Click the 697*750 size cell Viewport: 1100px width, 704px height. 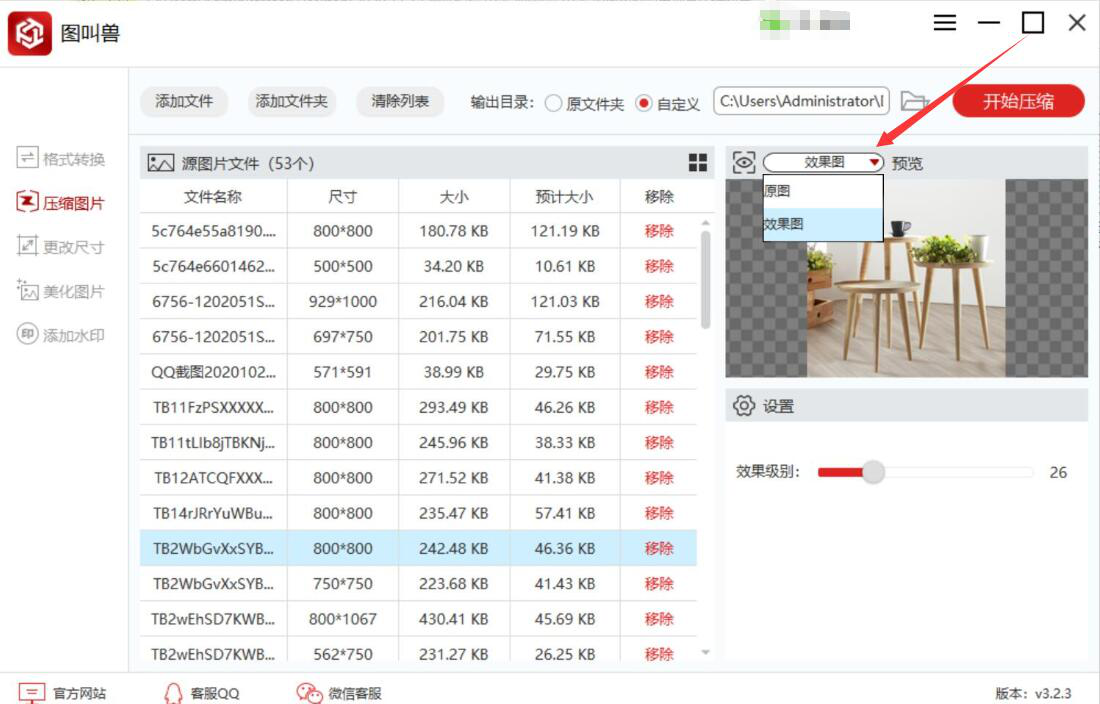[x=342, y=337]
